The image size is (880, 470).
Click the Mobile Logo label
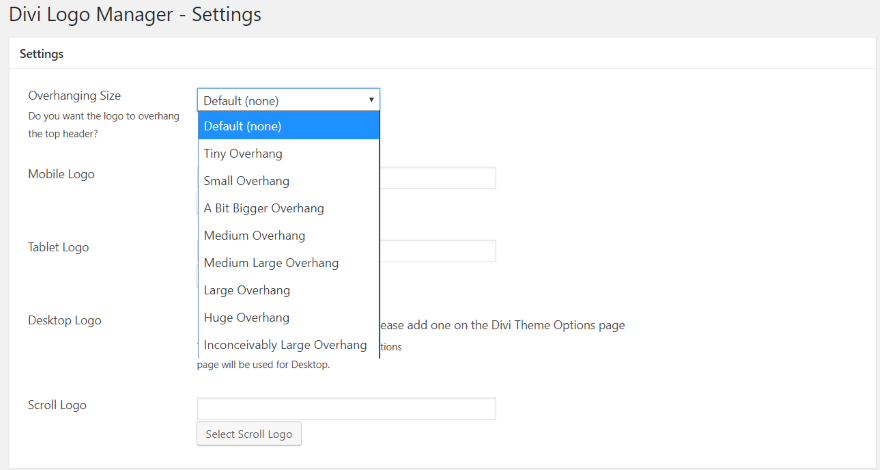[61, 174]
